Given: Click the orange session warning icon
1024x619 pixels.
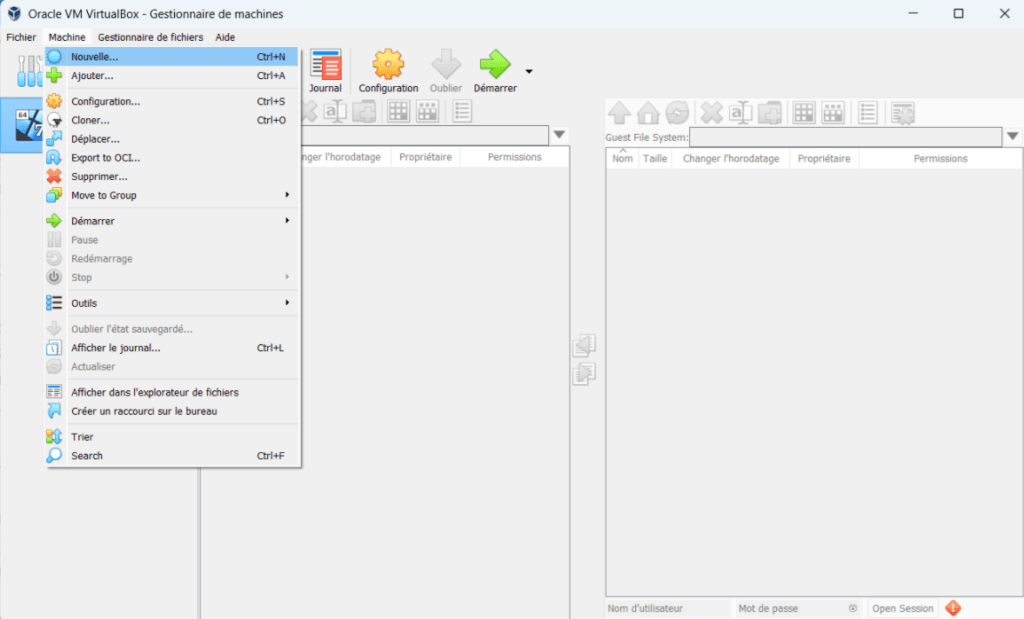Looking at the screenshot, I should (x=953, y=608).
